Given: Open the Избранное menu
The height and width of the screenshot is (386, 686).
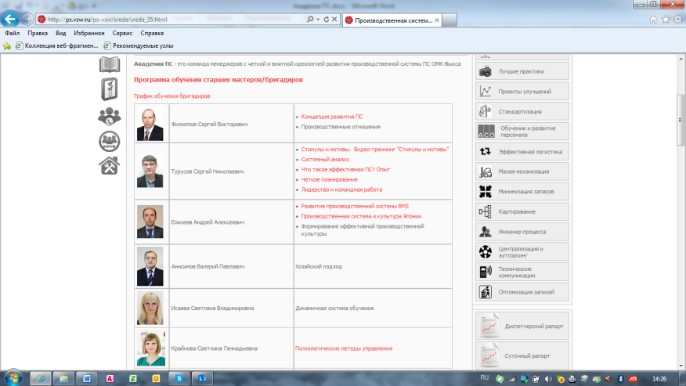Looking at the screenshot, I should (x=89, y=33).
